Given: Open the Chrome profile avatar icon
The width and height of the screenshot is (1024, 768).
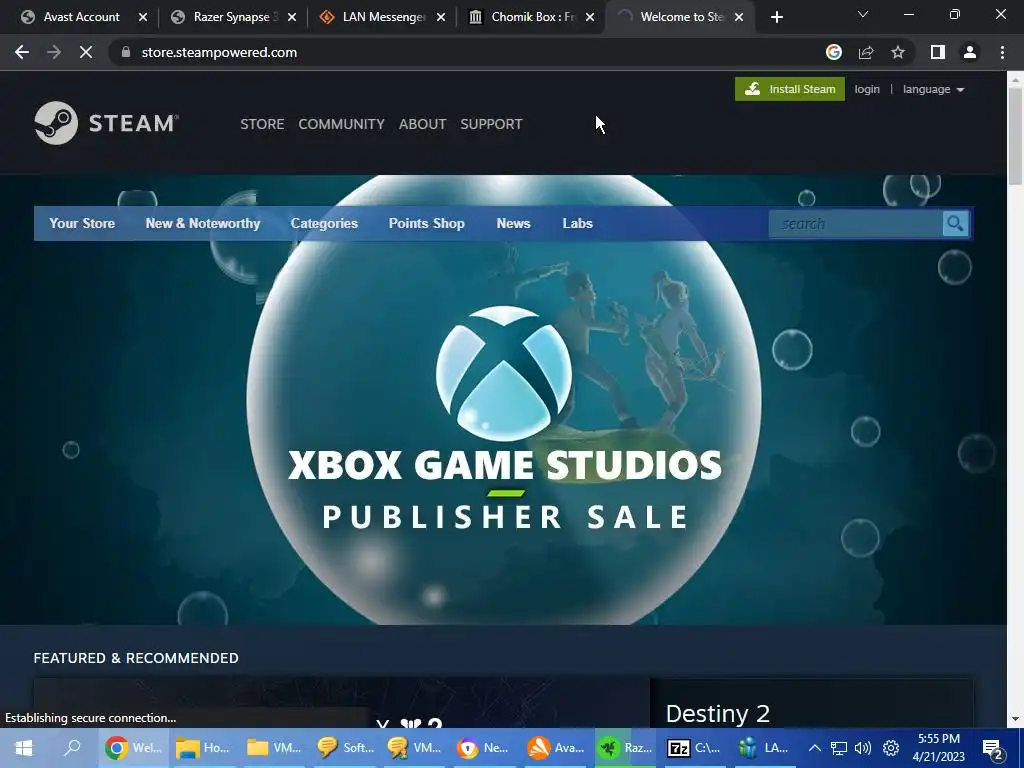Looking at the screenshot, I should pyautogui.click(x=970, y=52).
